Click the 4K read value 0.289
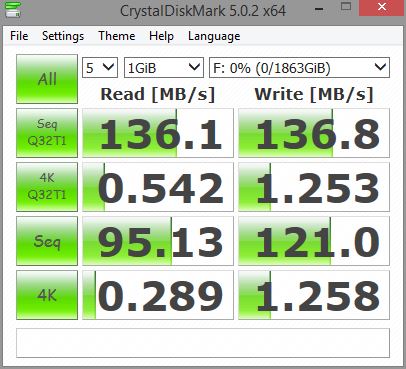Screen dimensions: 406x369 (x=158, y=295)
